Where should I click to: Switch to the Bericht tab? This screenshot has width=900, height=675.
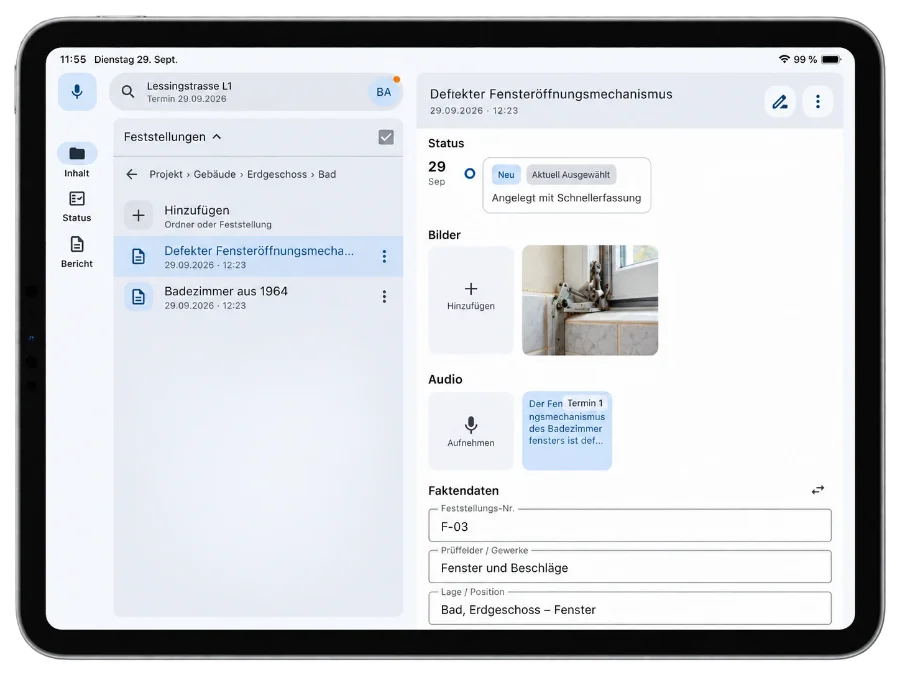pyautogui.click(x=77, y=252)
